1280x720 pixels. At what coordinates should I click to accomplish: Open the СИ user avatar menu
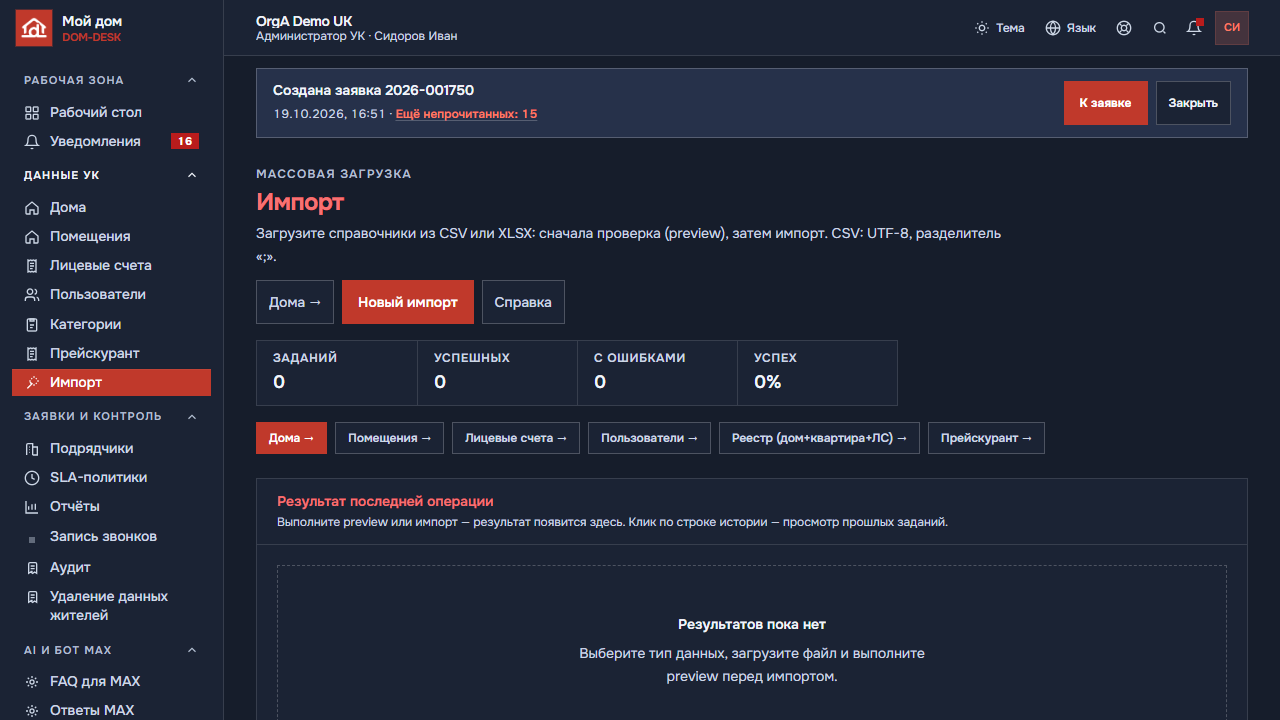pyautogui.click(x=1232, y=28)
